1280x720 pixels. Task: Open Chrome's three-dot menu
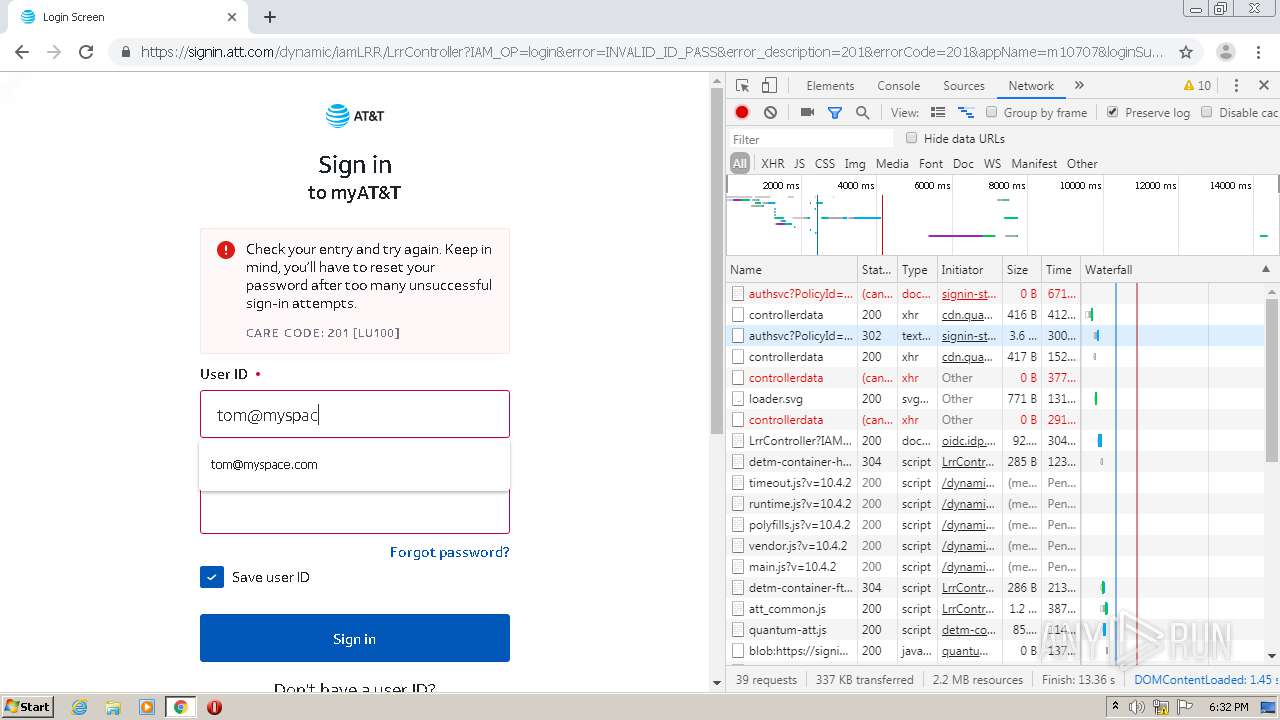1259,52
